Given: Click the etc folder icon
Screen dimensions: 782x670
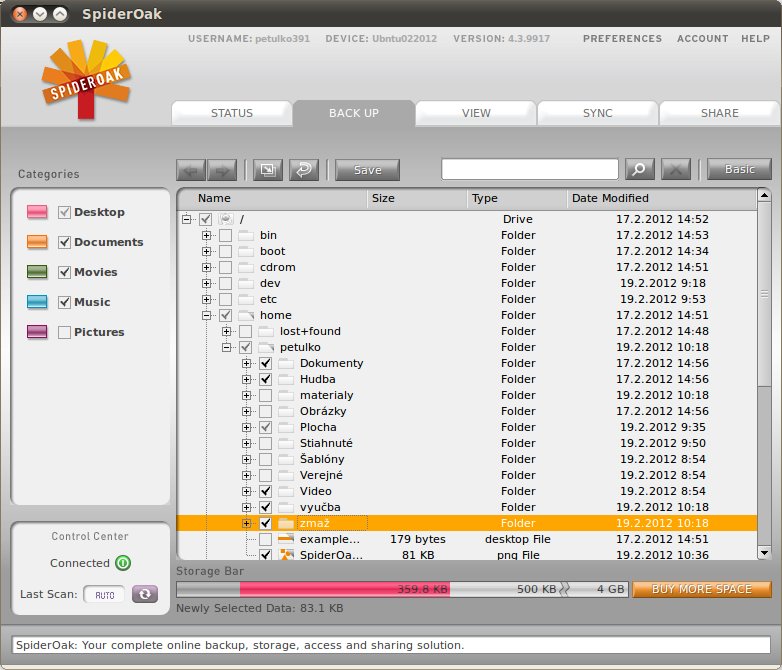Looking at the screenshot, I should tap(246, 299).
